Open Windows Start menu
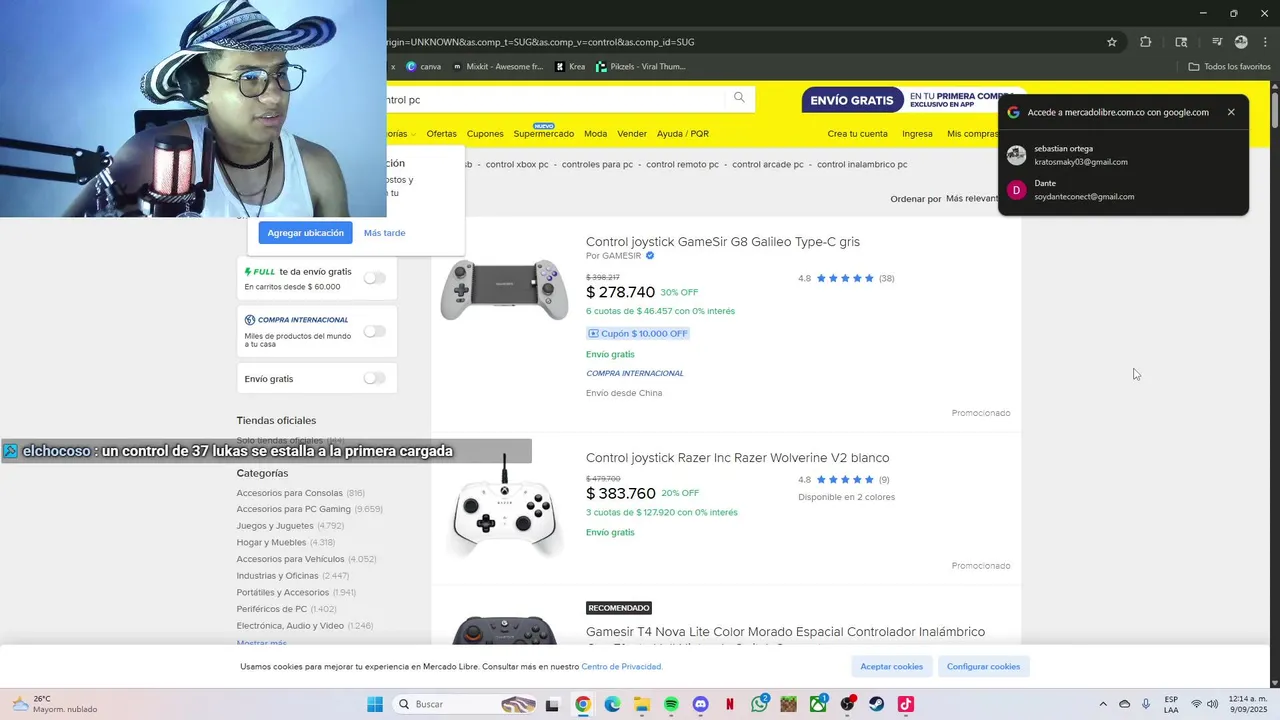1280x720 pixels. [x=375, y=704]
